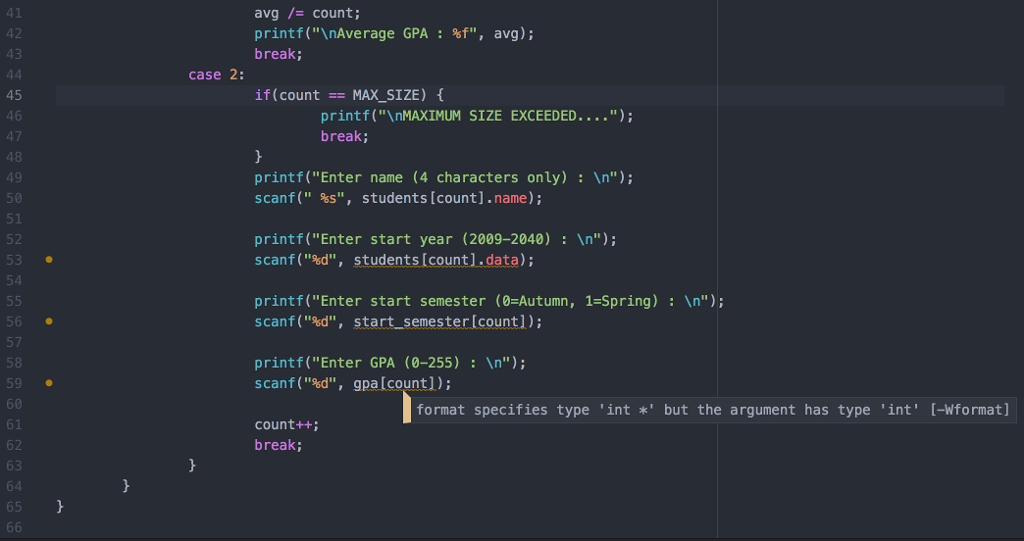Image resolution: width=1024 pixels, height=541 pixels.
Task: Click 'Enter GPA (0-255)' prompt string
Action: (410, 363)
